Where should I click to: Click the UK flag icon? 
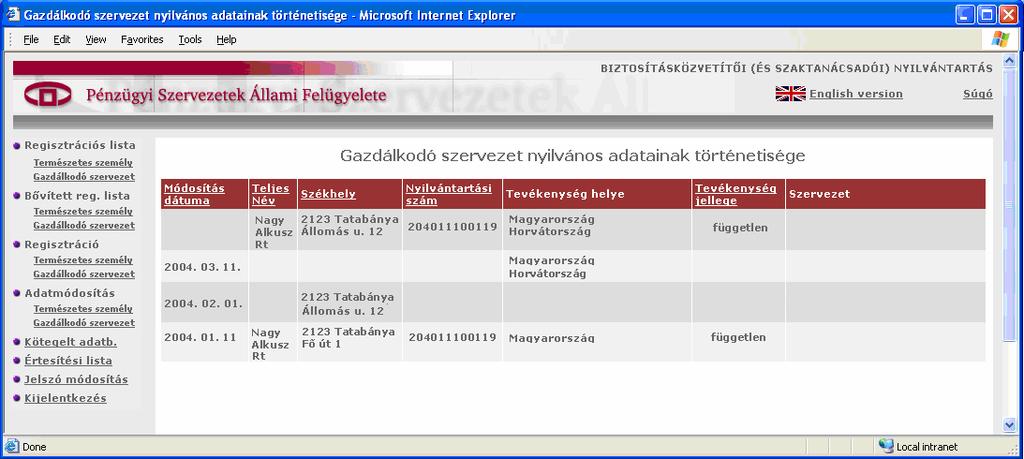[790, 93]
